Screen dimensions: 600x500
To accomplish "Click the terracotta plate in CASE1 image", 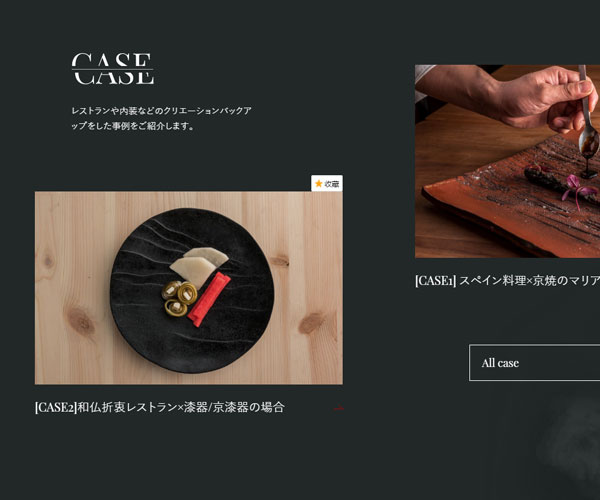I will [511, 197].
